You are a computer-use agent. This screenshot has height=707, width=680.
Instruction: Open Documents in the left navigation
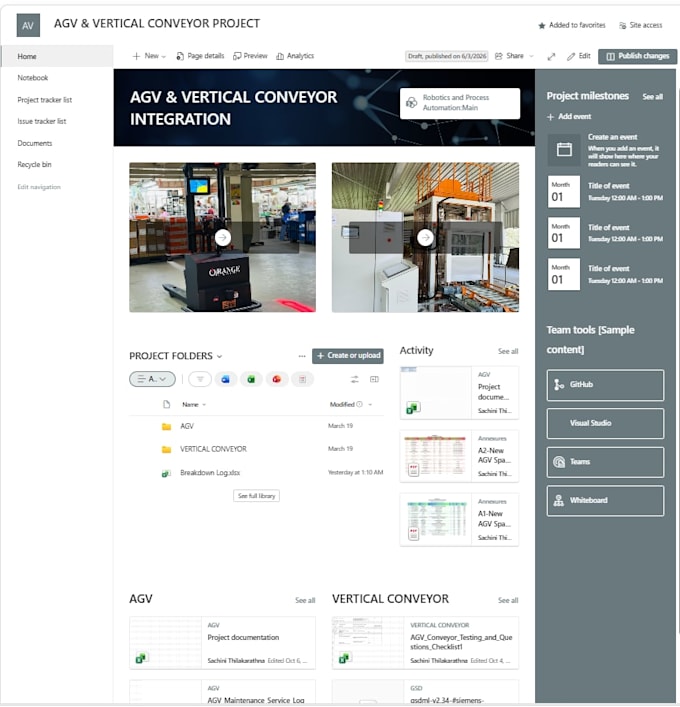(35, 143)
